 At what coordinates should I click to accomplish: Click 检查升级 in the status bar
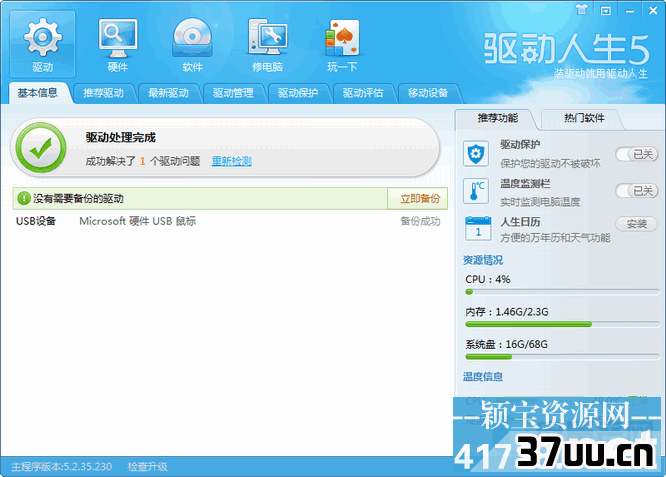coord(147,467)
